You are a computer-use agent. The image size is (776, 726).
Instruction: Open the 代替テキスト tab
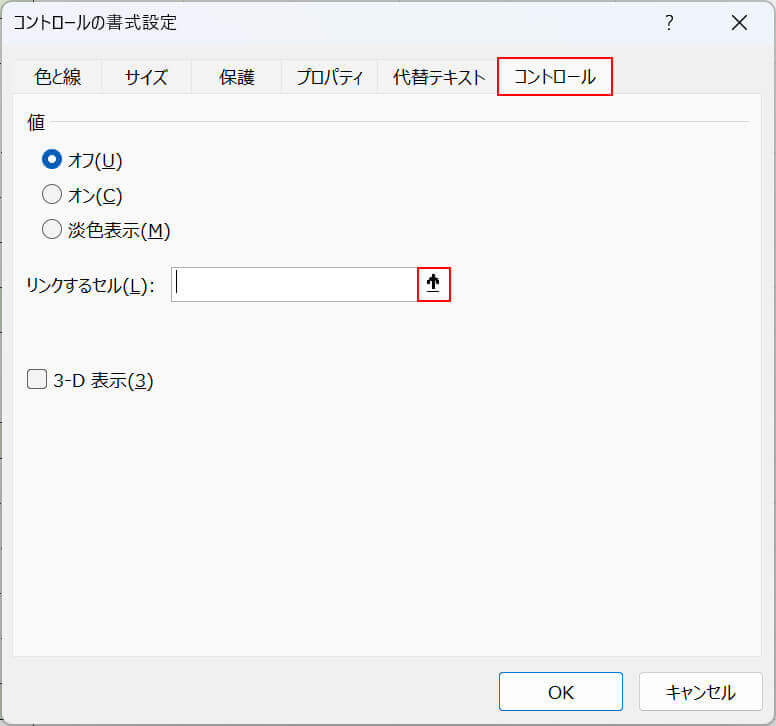pos(438,77)
